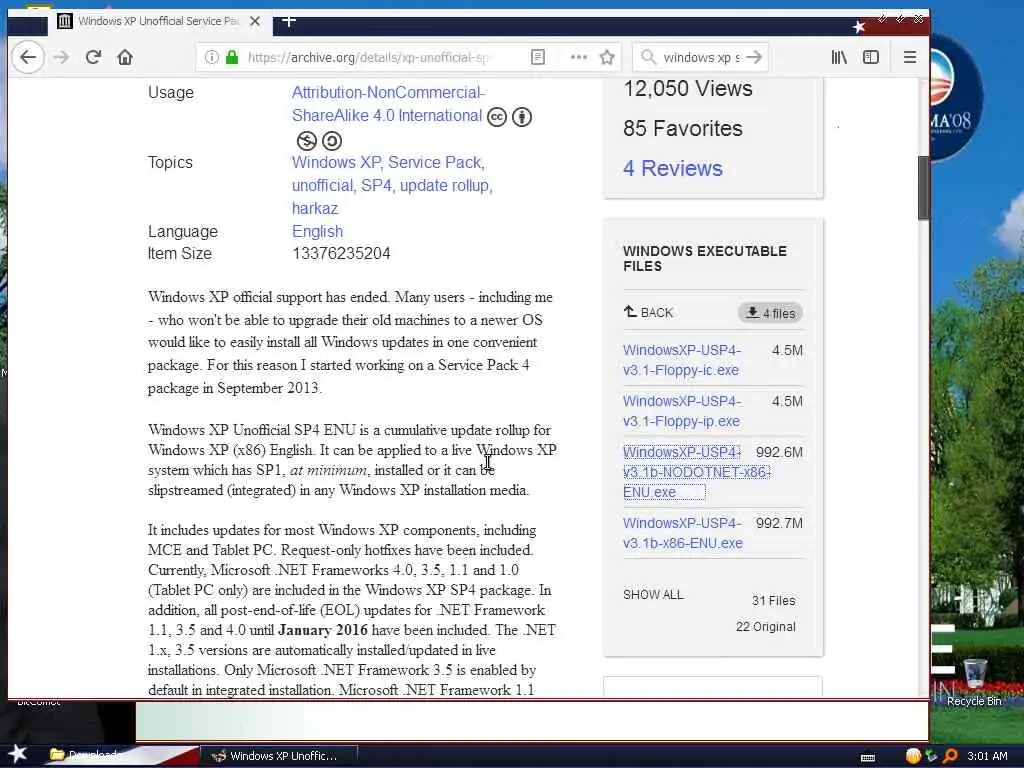The height and width of the screenshot is (768, 1024).
Task: Download all with the 4 files button
Action: point(771,313)
